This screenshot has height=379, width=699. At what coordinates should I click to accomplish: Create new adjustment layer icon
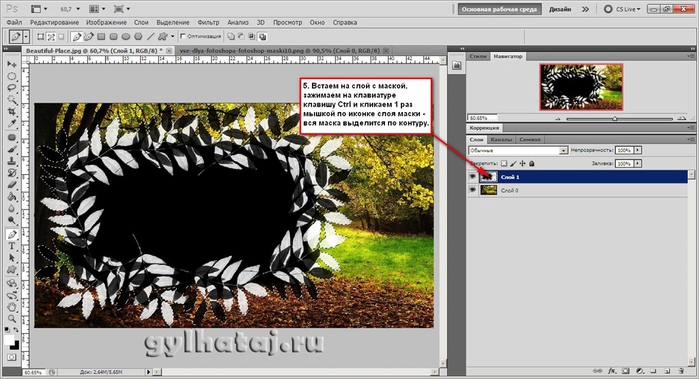(640, 371)
